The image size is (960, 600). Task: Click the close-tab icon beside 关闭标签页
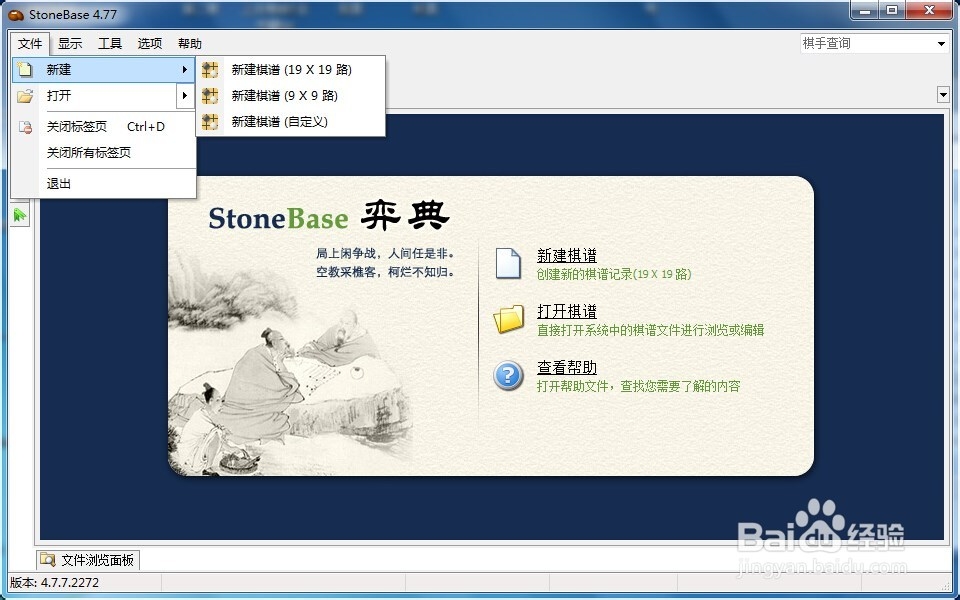point(25,127)
